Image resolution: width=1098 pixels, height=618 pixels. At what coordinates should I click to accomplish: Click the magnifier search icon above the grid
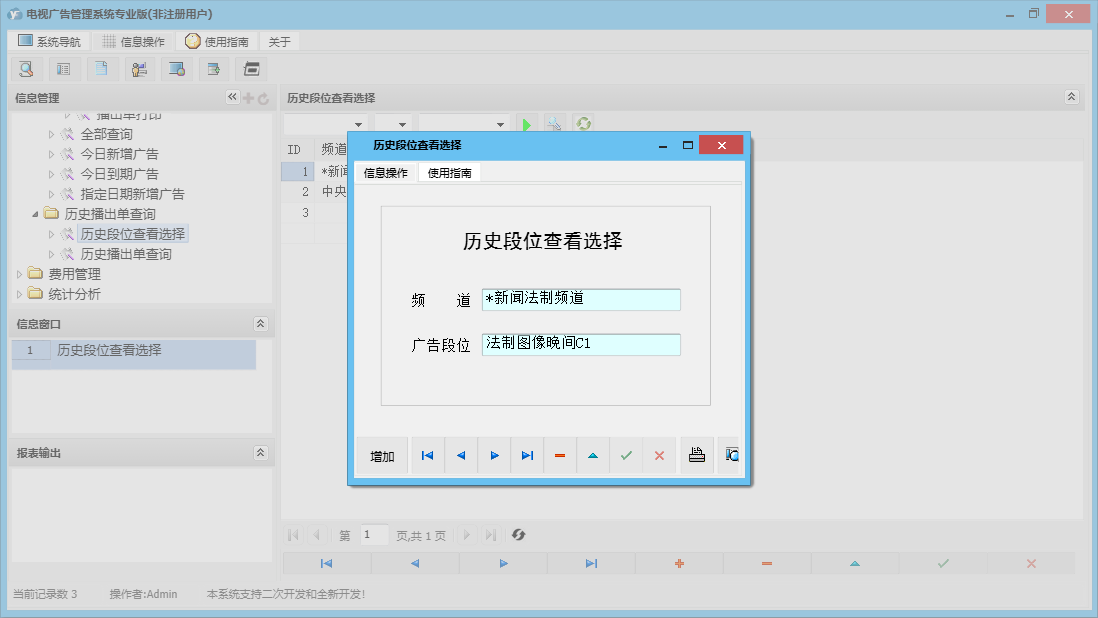coord(555,123)
